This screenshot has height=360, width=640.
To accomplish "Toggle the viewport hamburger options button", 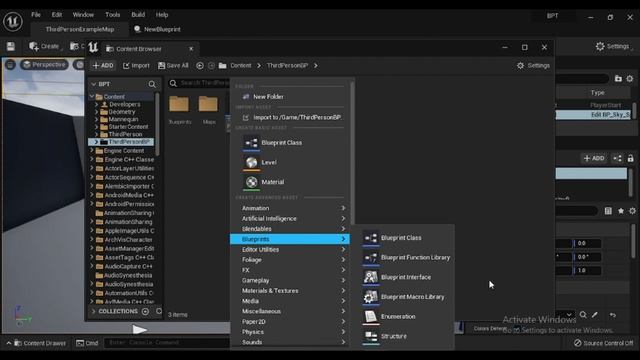I will tap(10, 64).
